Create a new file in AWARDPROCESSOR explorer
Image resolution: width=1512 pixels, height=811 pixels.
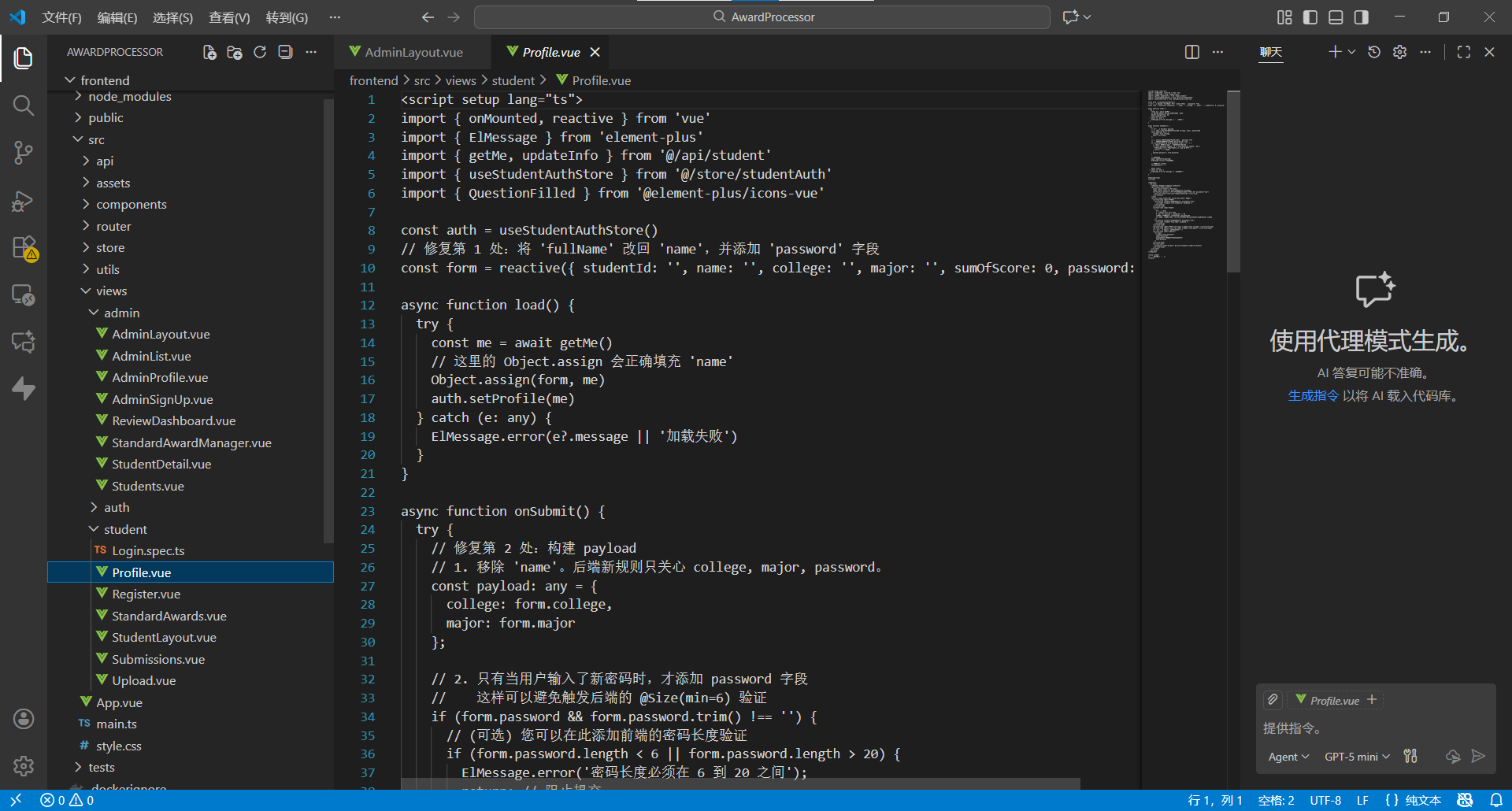(209, 52)
